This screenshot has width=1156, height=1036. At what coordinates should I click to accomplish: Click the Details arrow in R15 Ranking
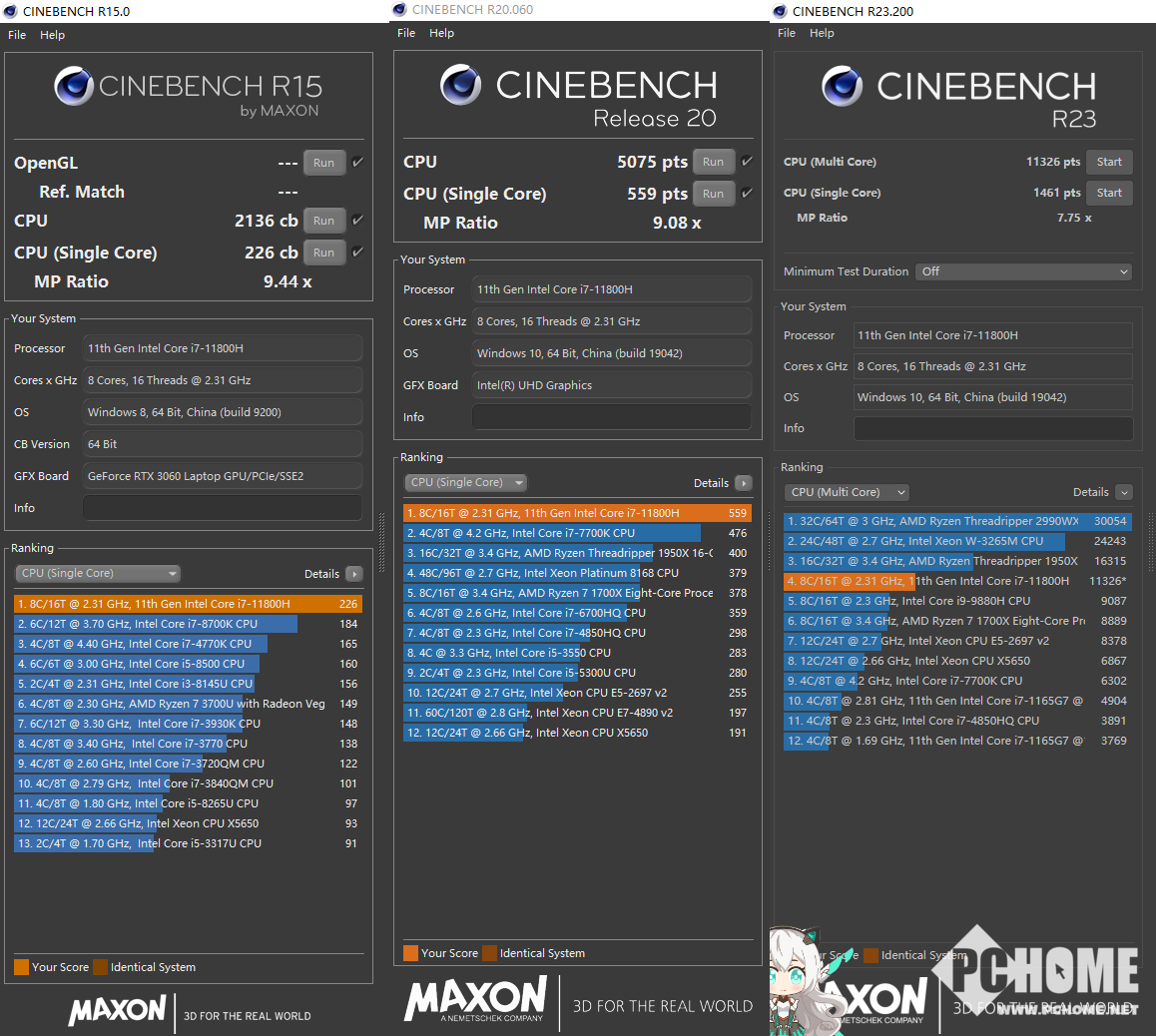point(354,573)
